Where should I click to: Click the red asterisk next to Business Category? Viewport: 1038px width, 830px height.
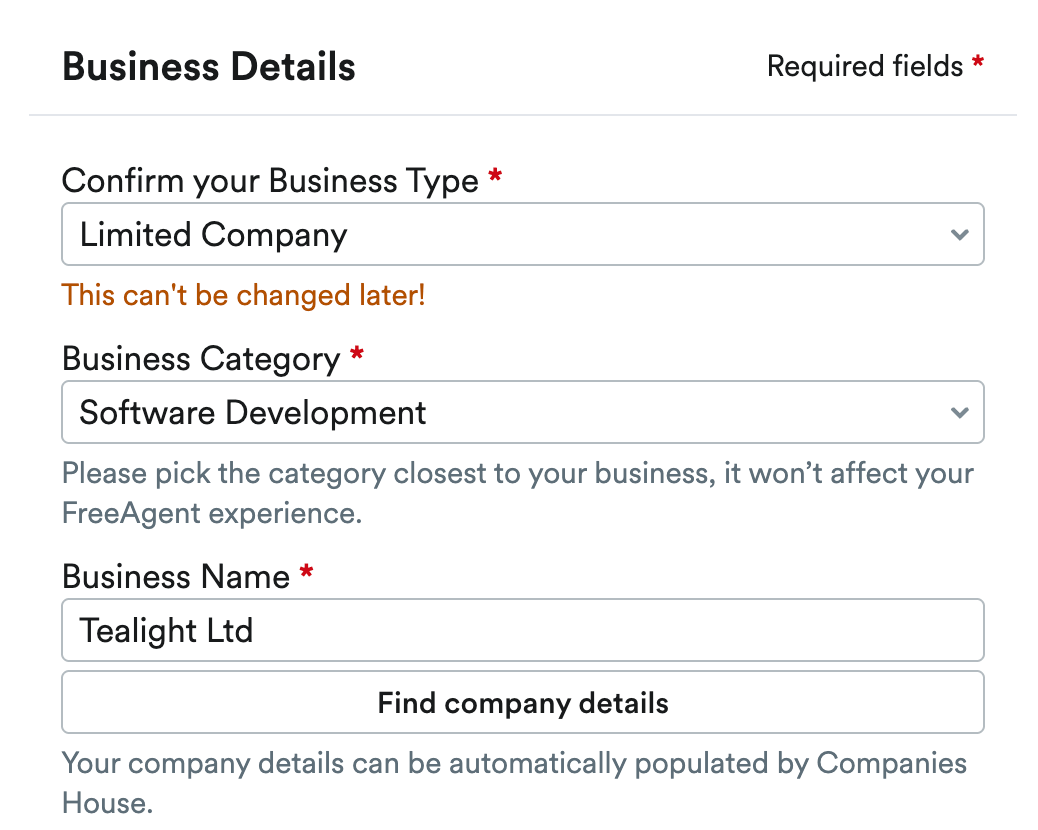357,356
